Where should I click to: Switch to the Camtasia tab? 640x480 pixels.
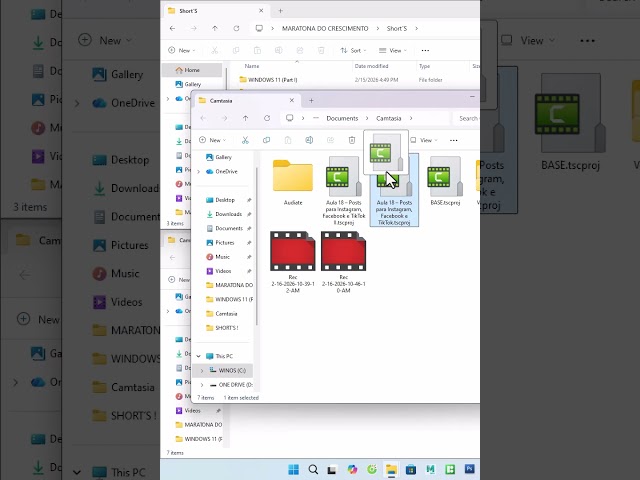coord(245,100)
